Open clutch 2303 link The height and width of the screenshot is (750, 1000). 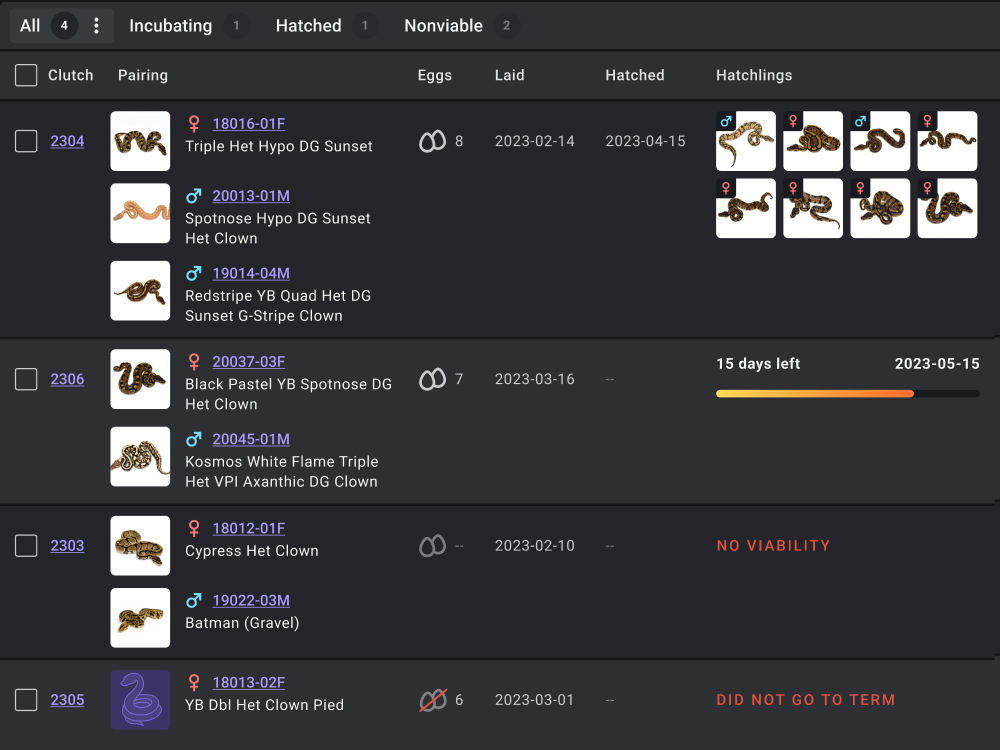67,546
